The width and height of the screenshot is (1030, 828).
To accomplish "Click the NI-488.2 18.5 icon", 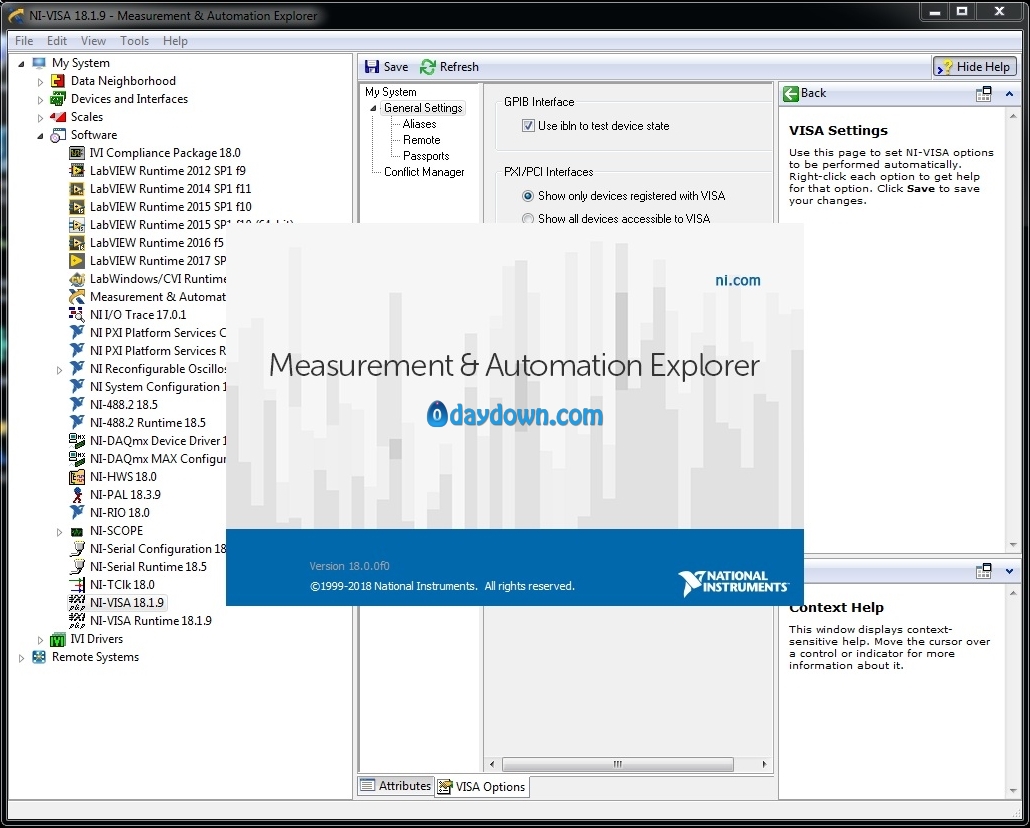I will click(77, 405).
